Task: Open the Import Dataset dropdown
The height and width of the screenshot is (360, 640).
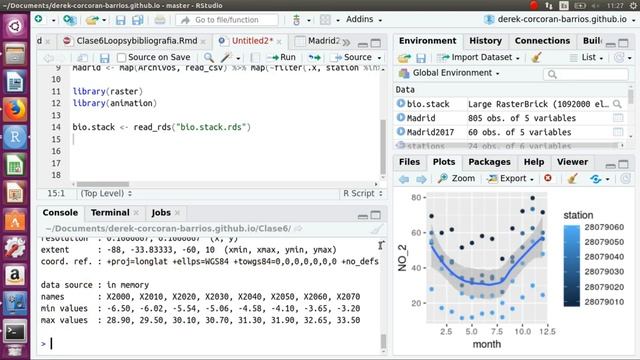Action: click(x=478, y=58)
